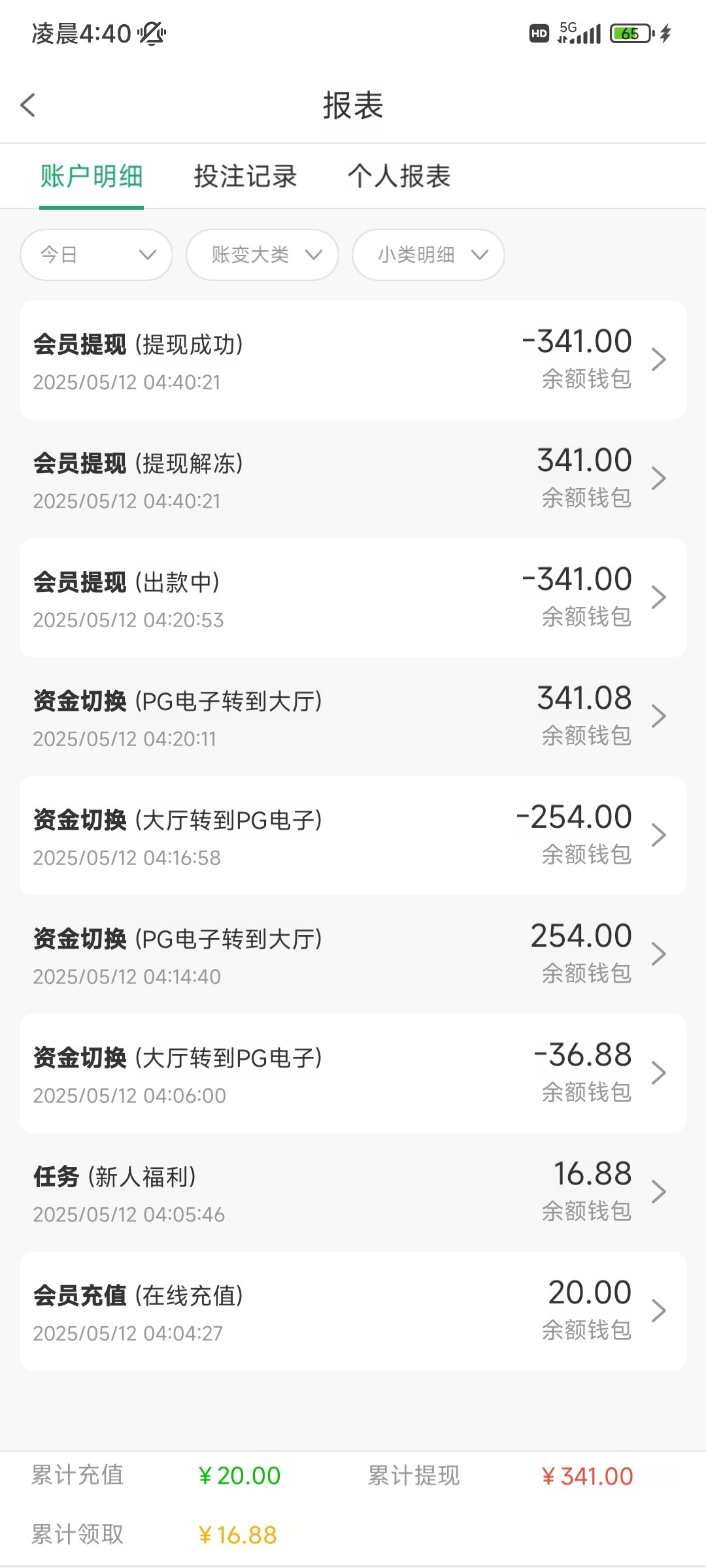
Task: Expand the 小类明细 subcategory dropdown
Action: pyautogui.click(x=428, y=255)
